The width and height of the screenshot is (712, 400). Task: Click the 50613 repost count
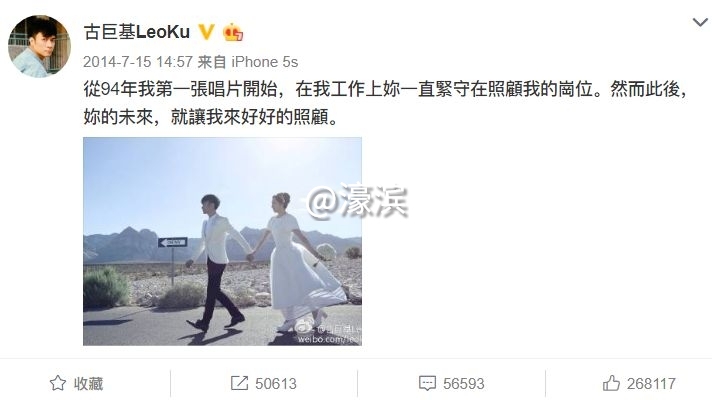[276, 384]
